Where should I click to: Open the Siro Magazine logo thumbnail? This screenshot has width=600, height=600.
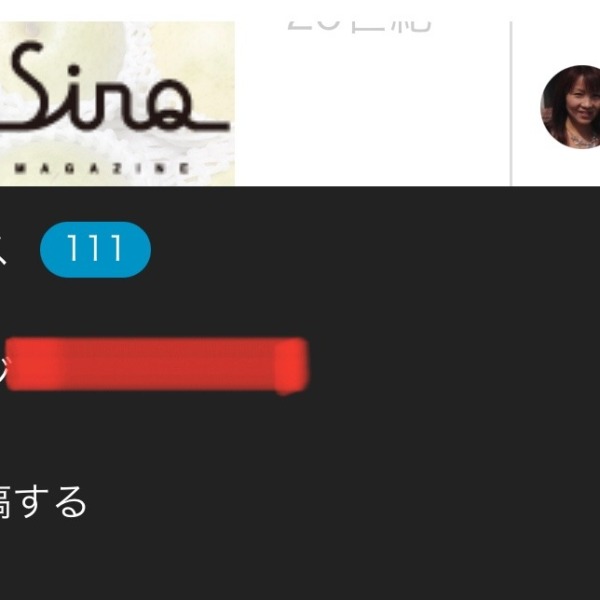[x=117, y=103]
